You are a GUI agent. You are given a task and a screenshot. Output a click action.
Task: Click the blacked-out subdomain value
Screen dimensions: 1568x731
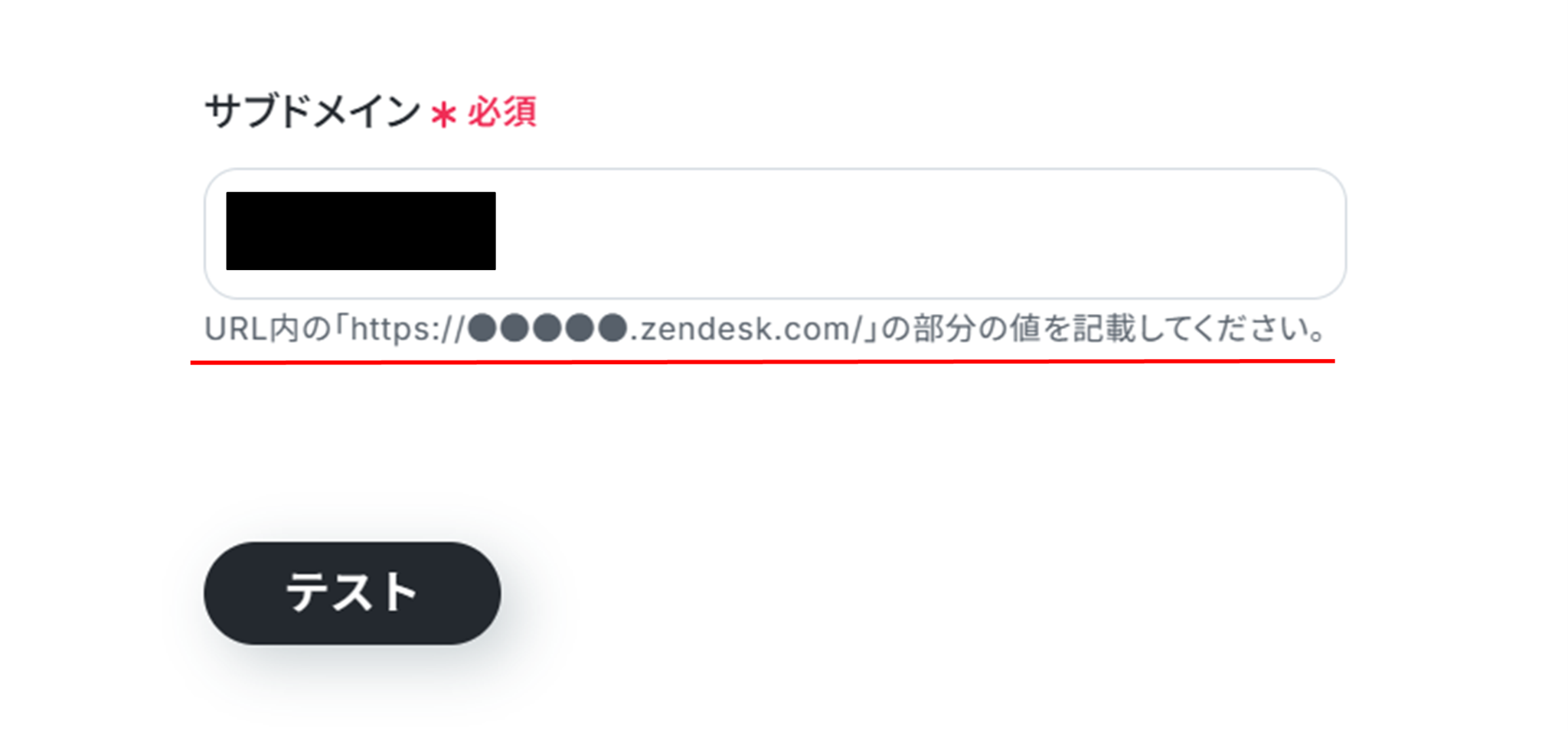pyautogui.click(x=361, y=230)
